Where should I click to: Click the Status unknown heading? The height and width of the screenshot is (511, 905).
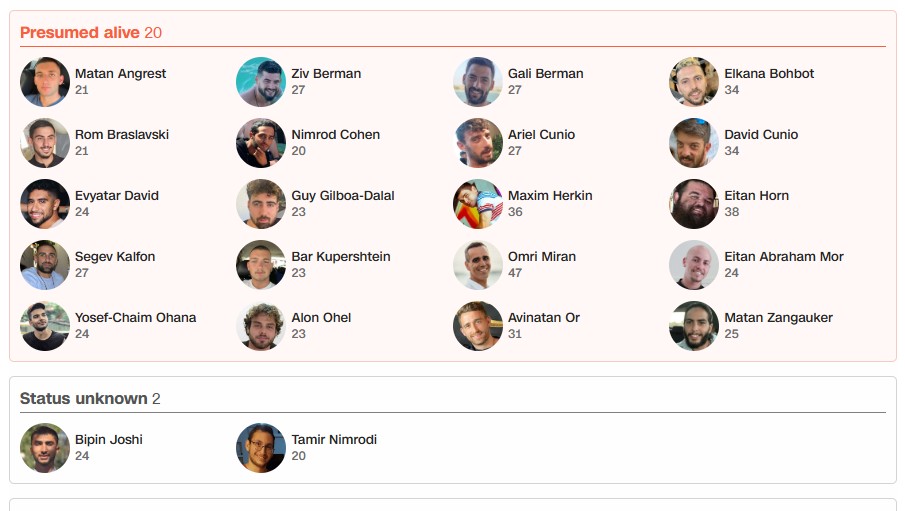pos(84,399)
